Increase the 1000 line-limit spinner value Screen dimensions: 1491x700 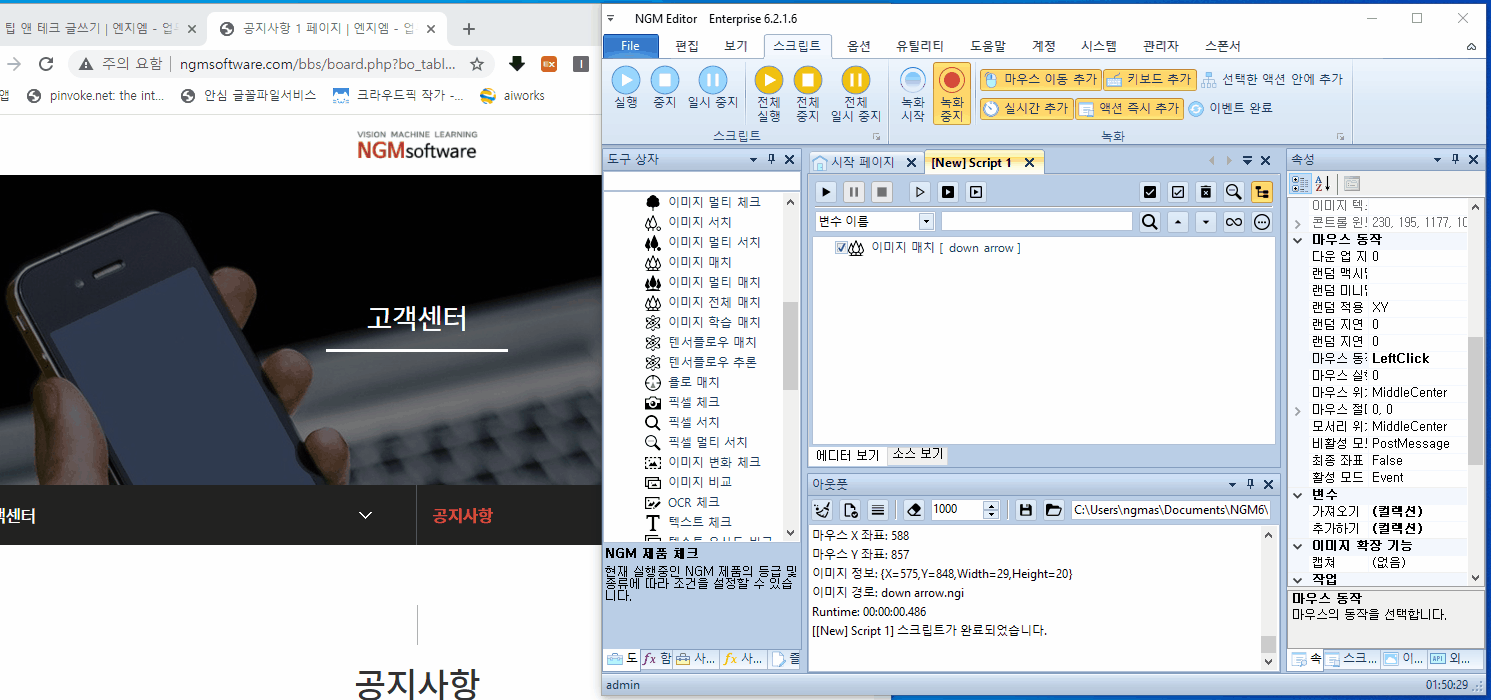(x=991, y=505)
